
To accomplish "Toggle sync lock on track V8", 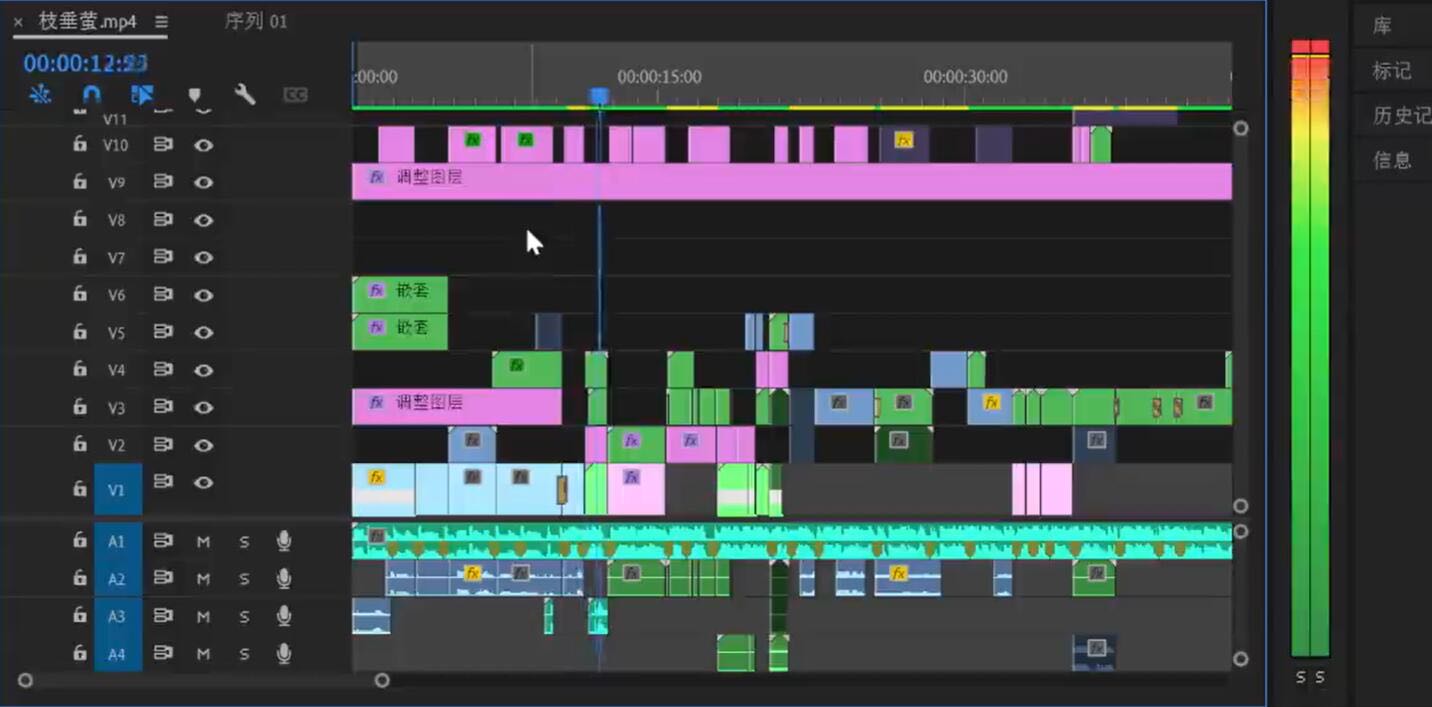I will (162, 219).
